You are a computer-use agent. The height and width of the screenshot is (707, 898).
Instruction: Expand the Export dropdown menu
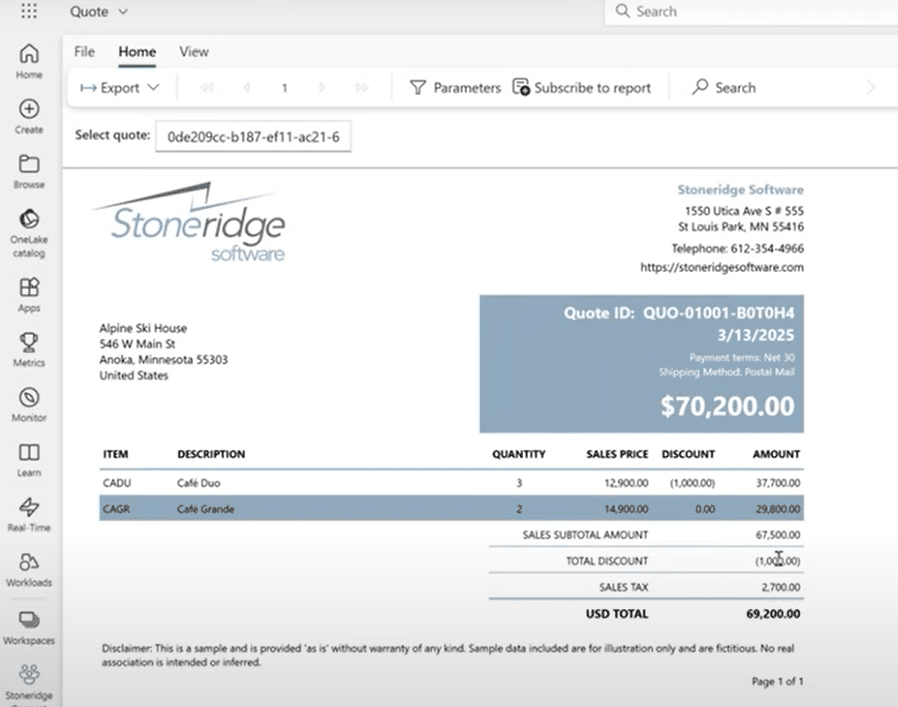point(120,88)
